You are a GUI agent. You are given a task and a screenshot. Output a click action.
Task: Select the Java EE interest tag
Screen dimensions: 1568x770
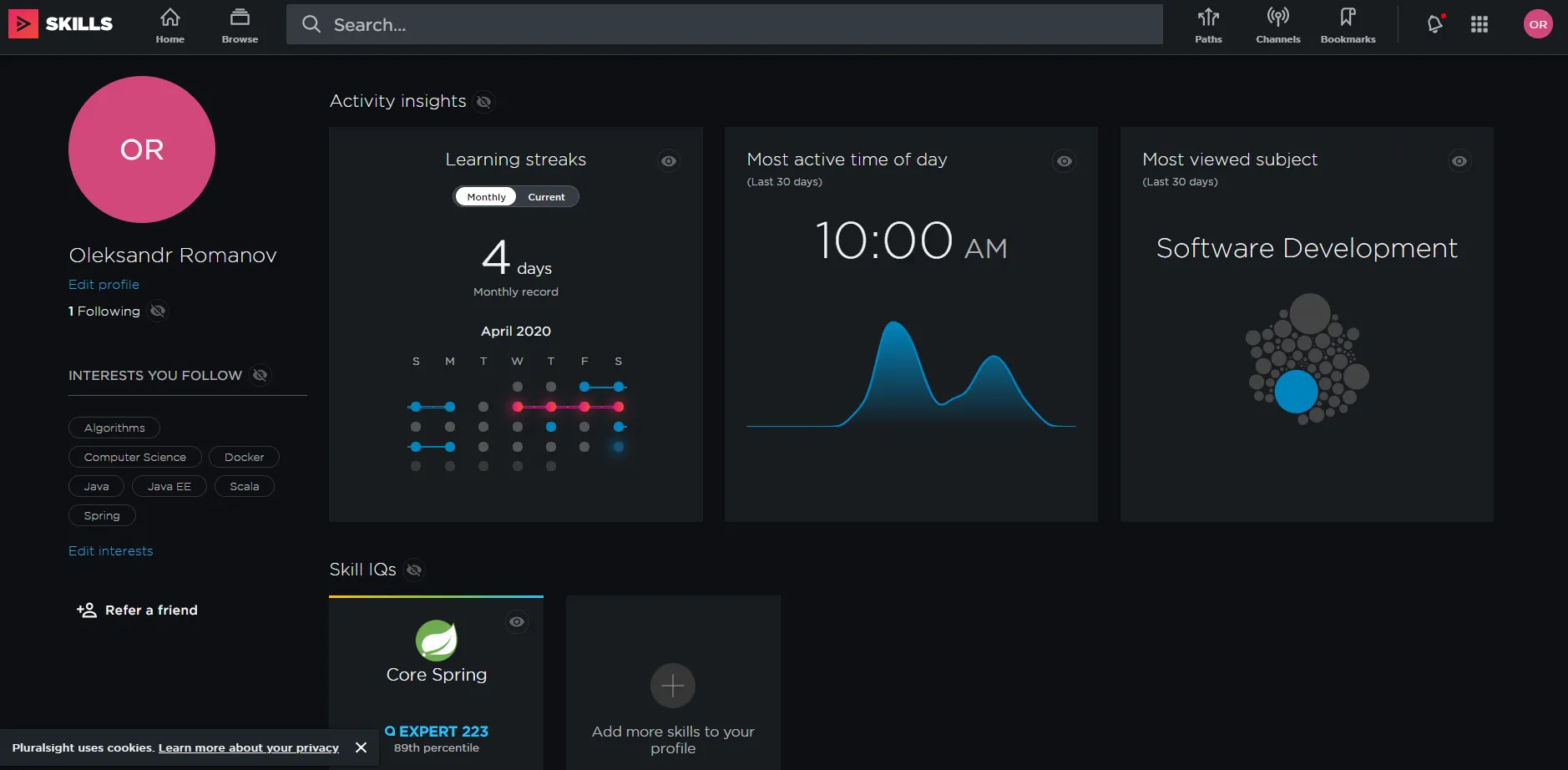[169, 486]
